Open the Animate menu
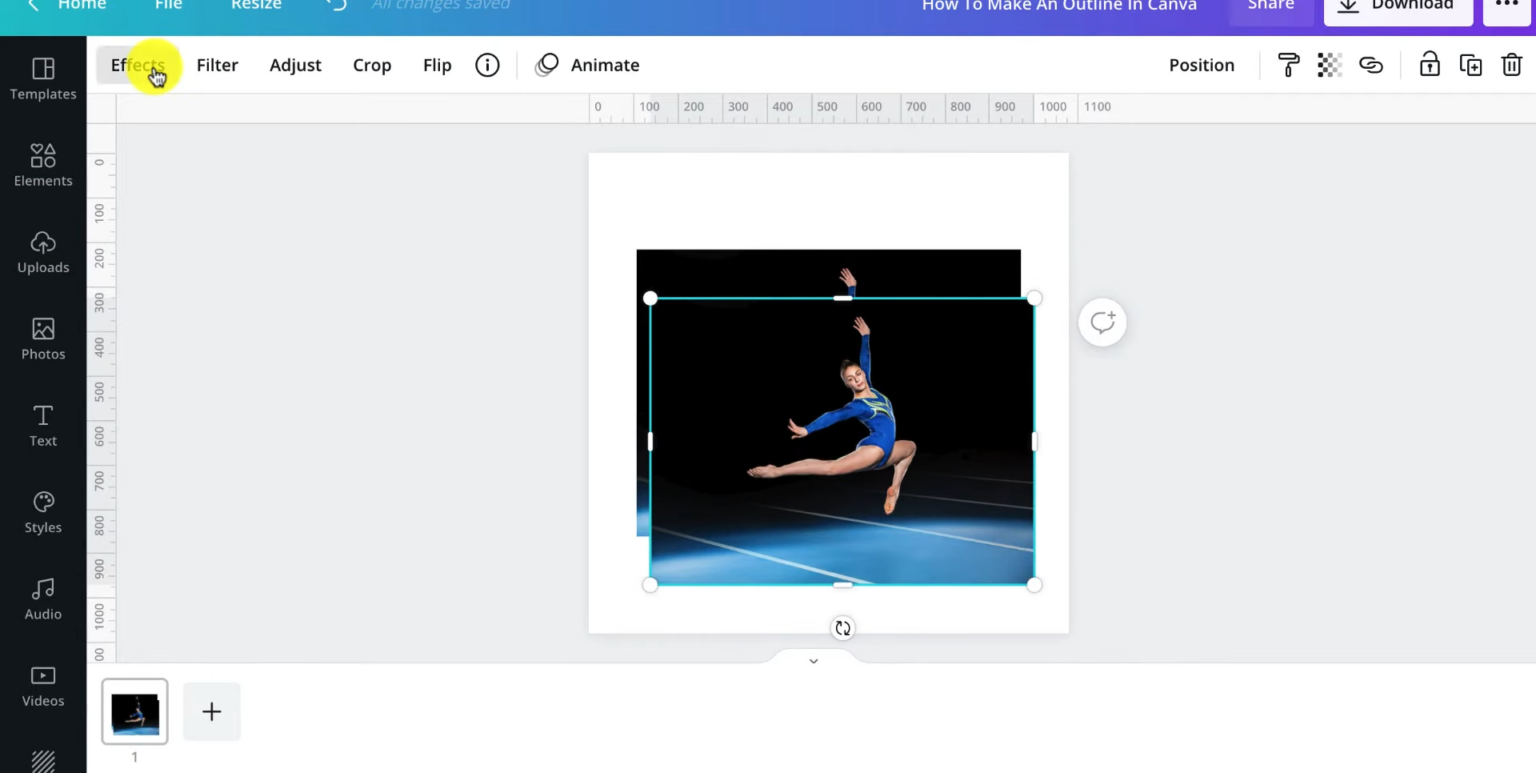The image size is (1536, 773). [x=605, y=64]
